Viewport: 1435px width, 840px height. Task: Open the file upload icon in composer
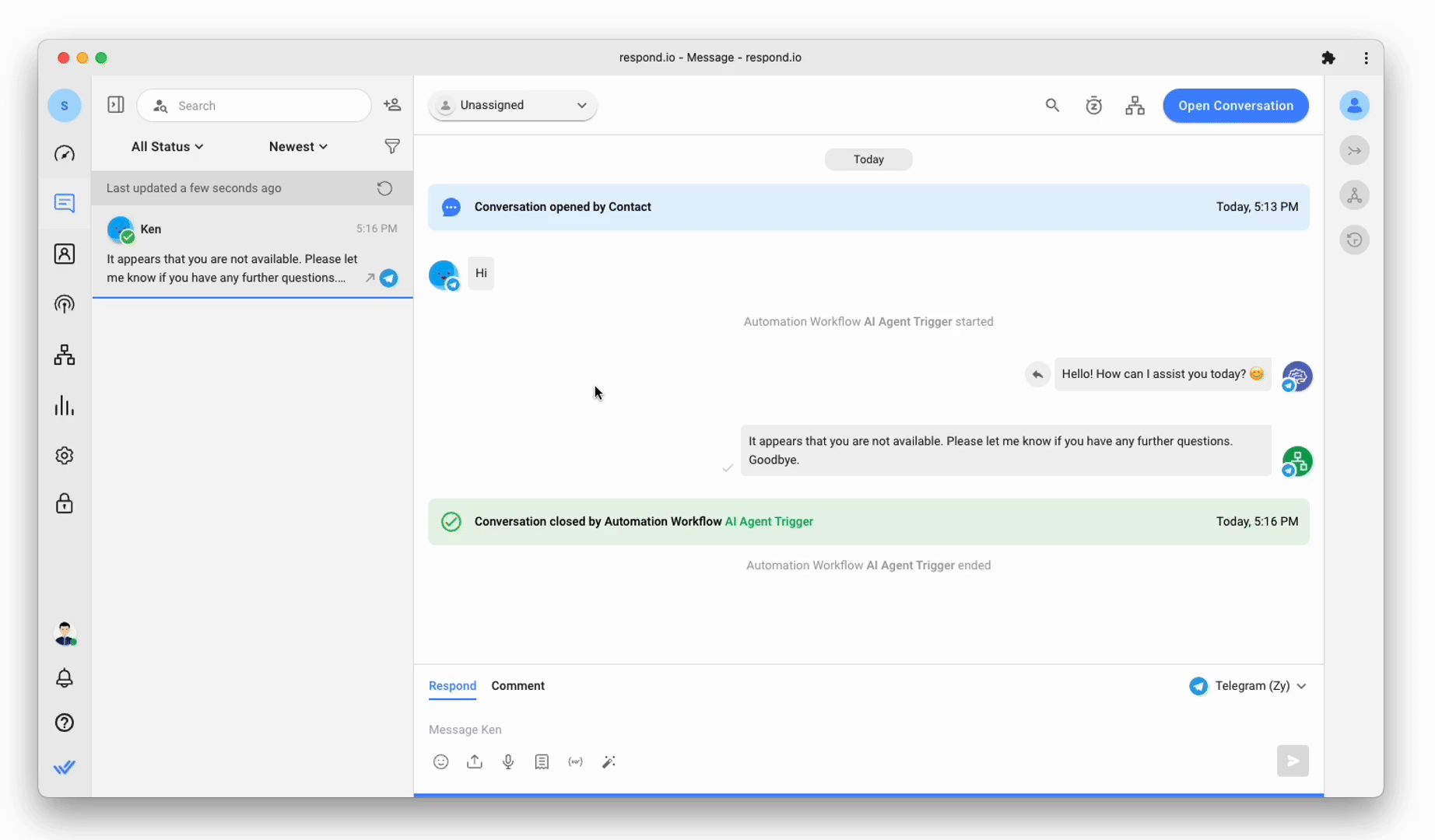[475, 761]
